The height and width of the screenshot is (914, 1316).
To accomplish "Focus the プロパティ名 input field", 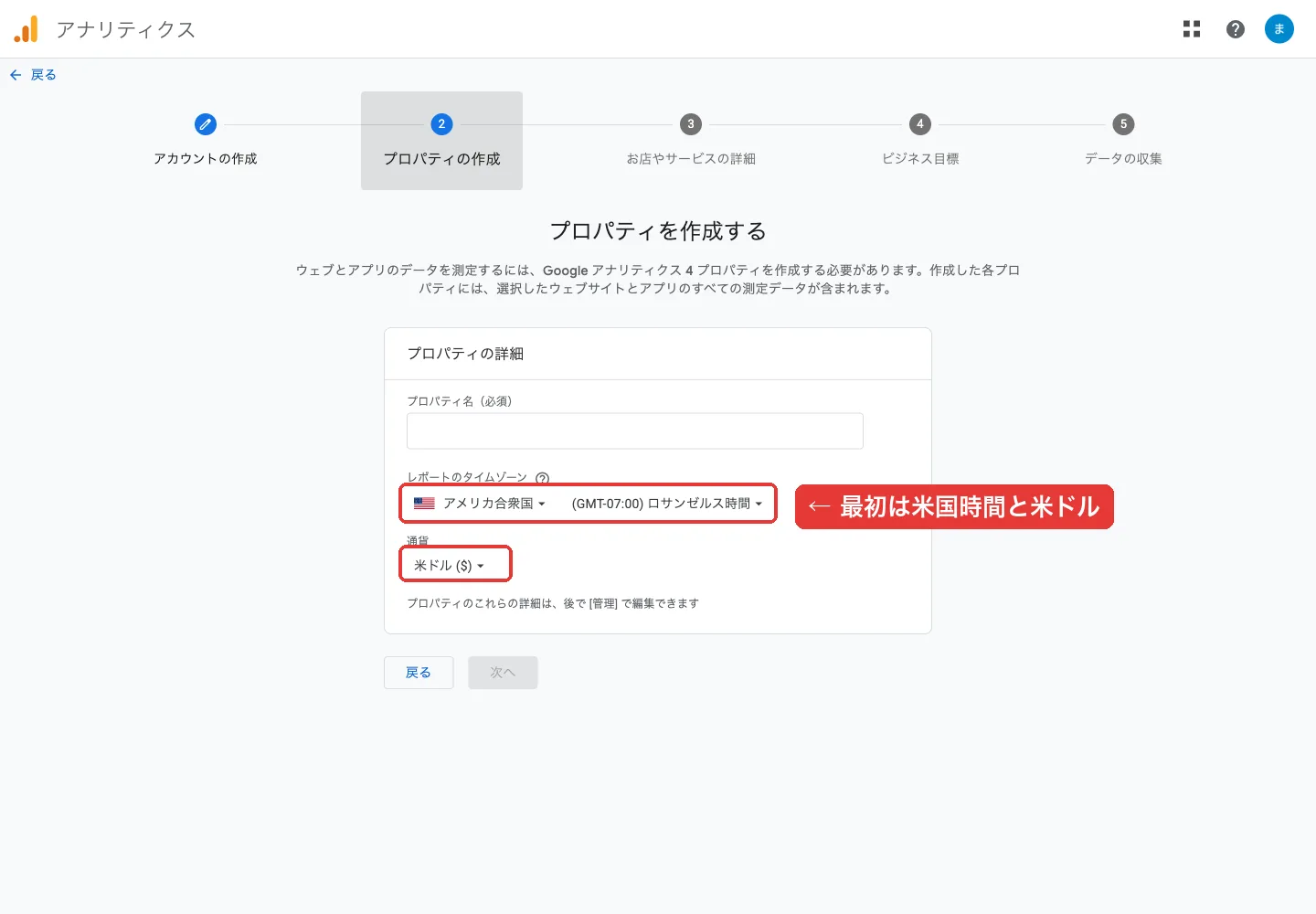I will [x=635, y=430].
